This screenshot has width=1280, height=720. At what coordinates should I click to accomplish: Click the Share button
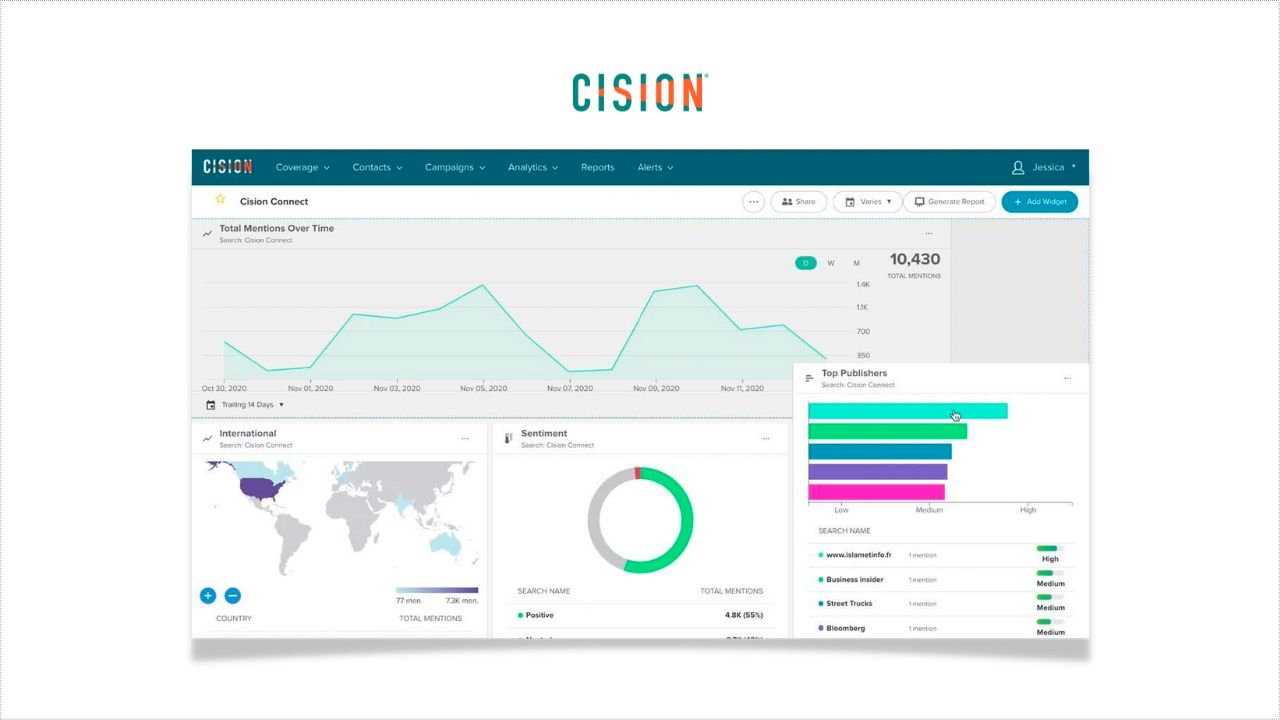(799, 201)
